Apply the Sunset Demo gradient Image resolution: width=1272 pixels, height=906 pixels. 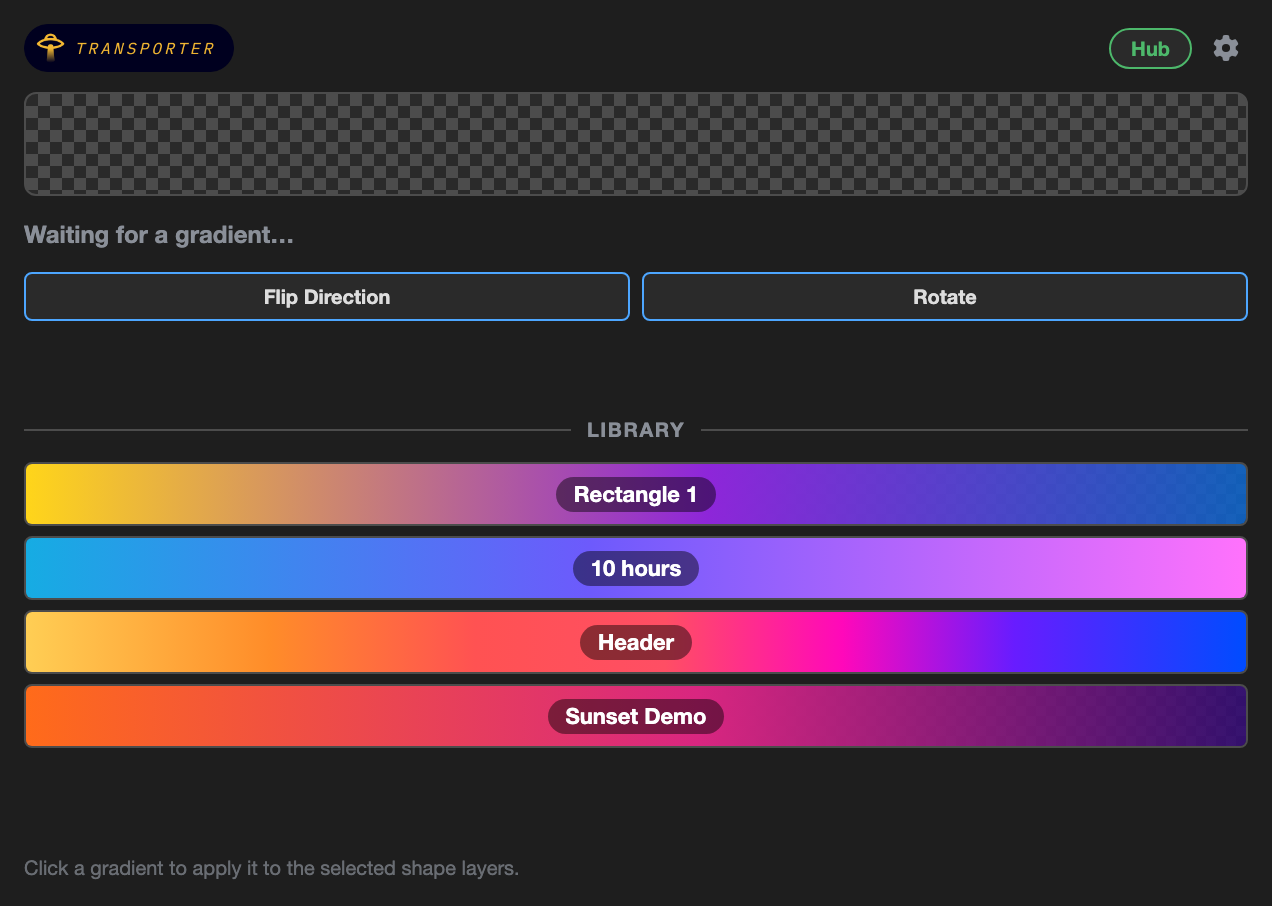coord(636,716)
